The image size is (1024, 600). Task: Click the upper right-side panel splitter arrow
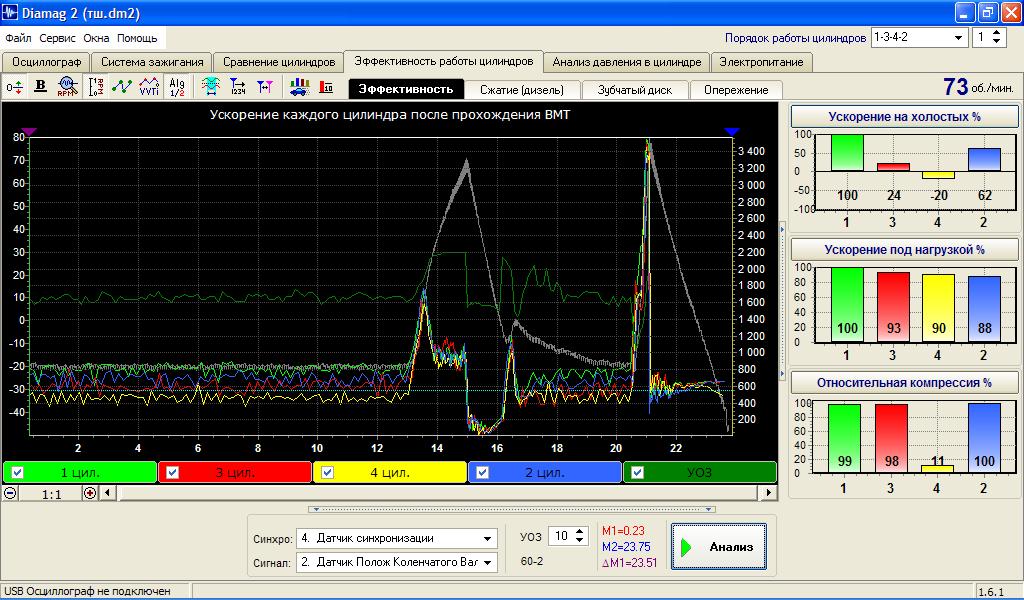tap(782, 229)
